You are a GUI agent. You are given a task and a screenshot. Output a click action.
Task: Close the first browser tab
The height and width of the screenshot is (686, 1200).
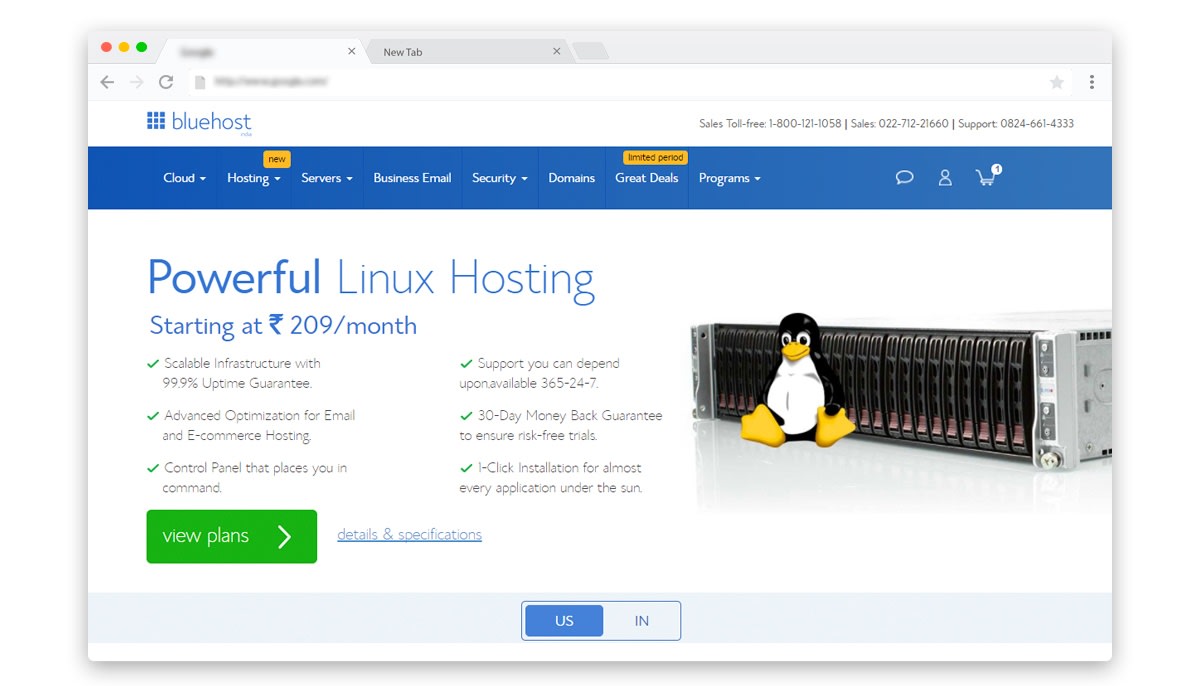351,51
